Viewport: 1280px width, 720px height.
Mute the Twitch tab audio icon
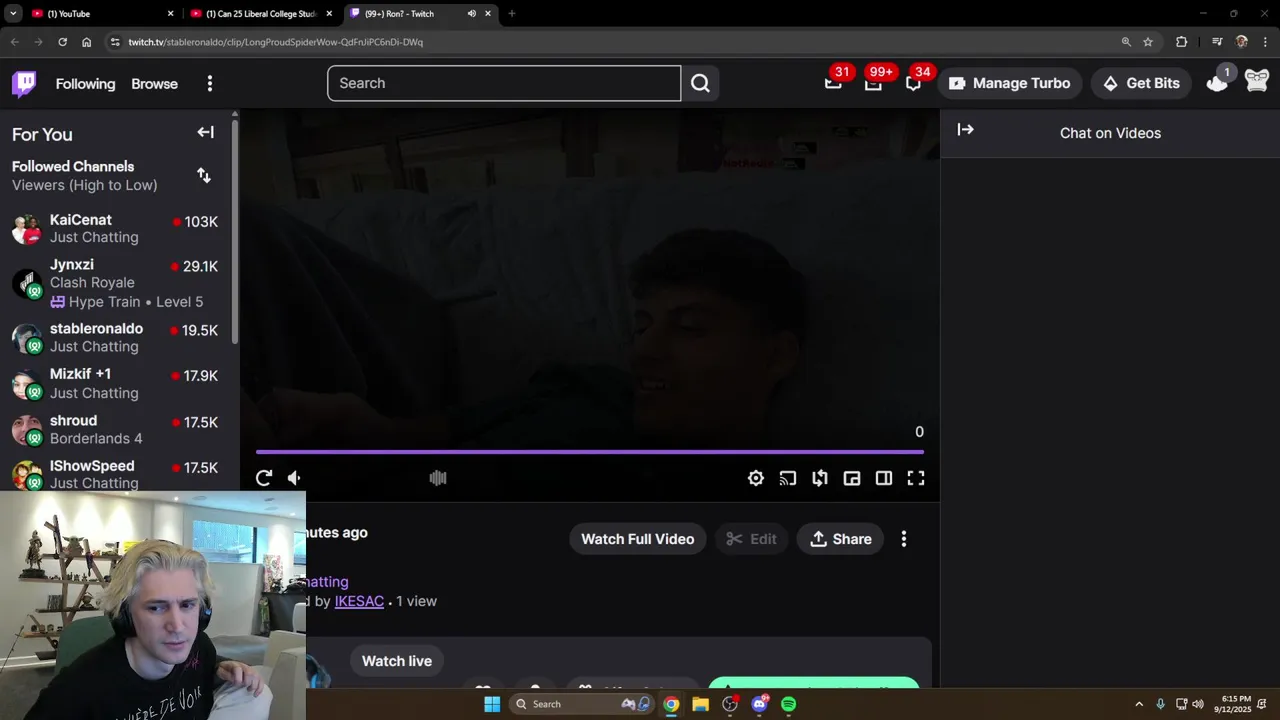point(471,13)
